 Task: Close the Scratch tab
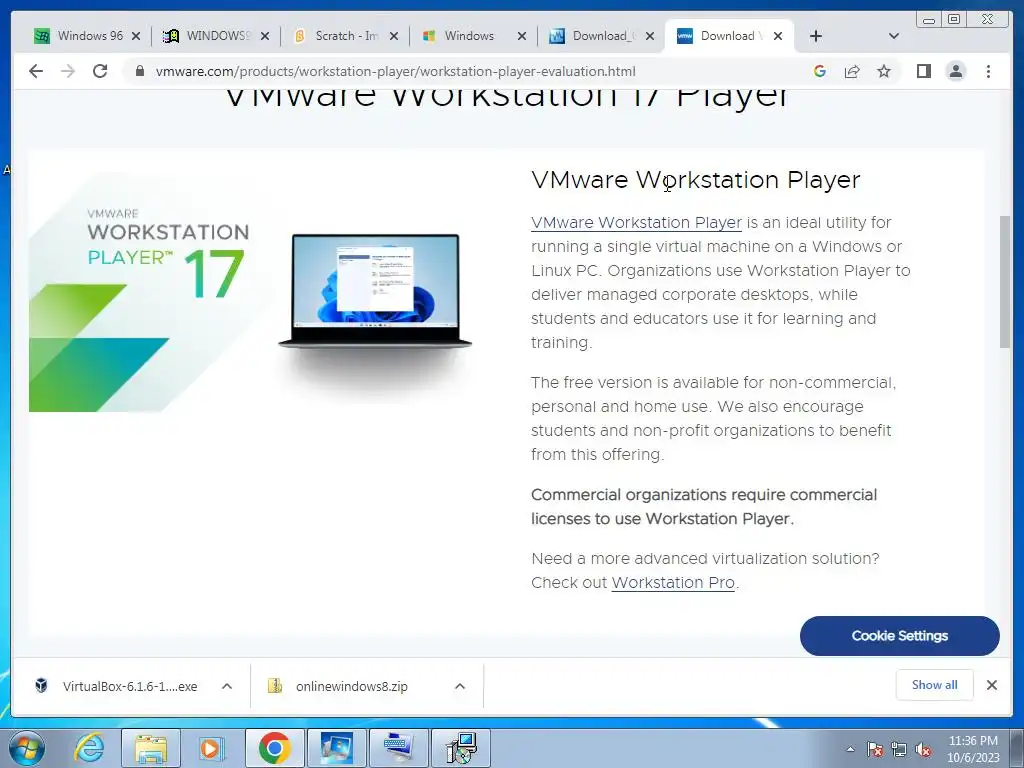pos(394,36)
